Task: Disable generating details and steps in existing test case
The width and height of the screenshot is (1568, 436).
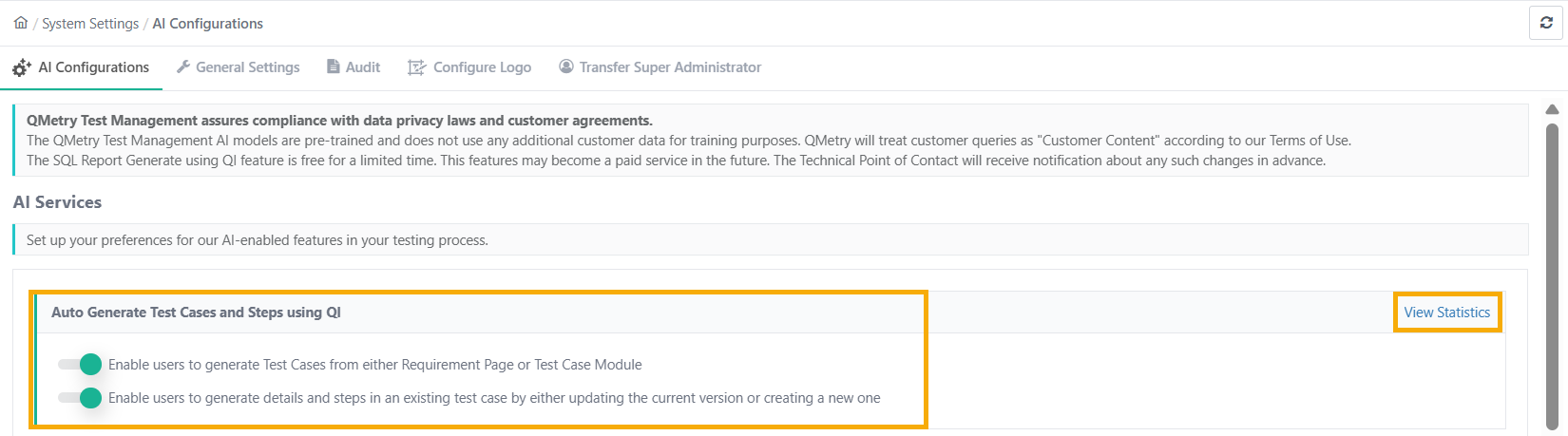Action: pyautogui.click(x=80, y=397)
